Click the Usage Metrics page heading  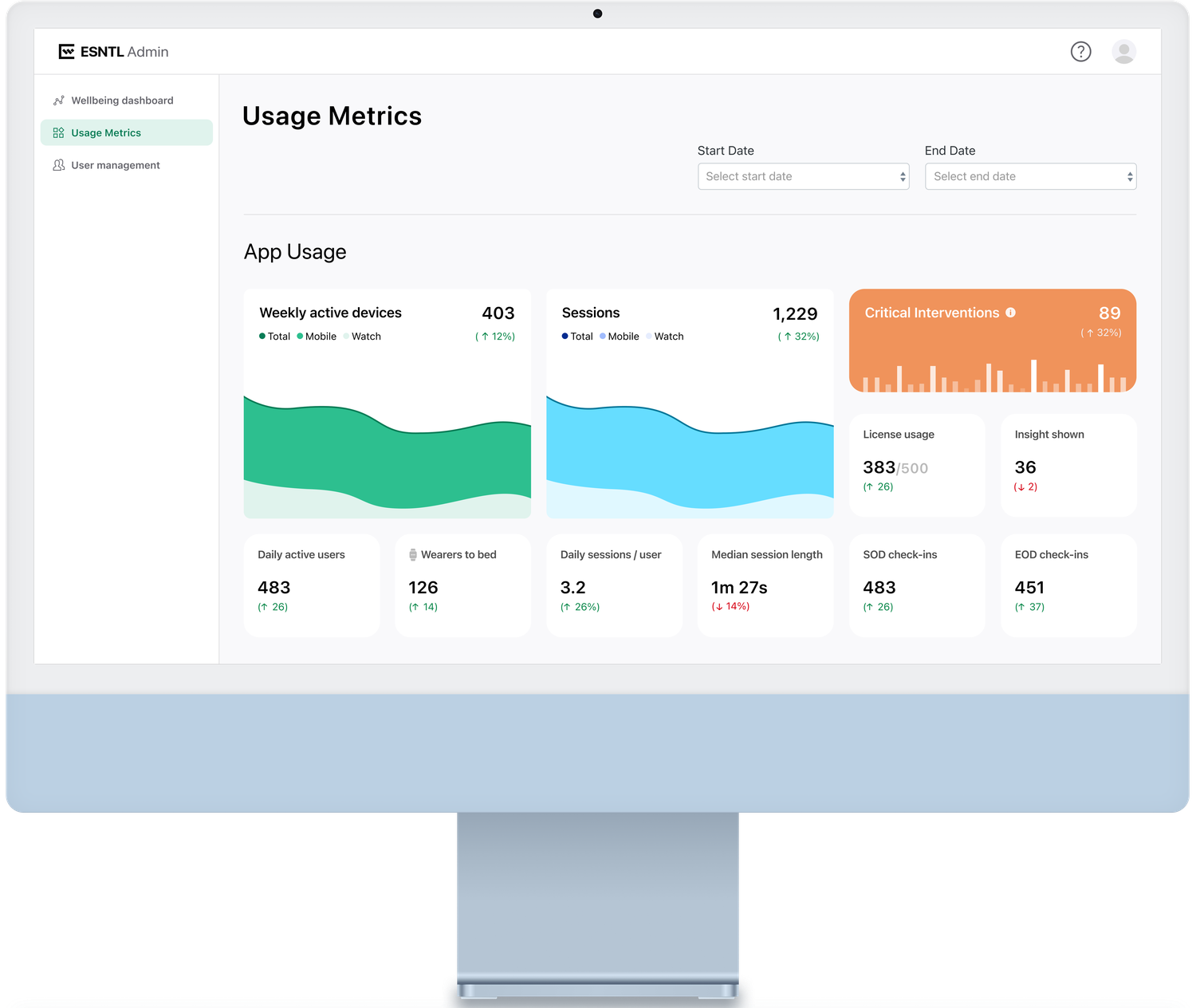(x=332, y=116)
